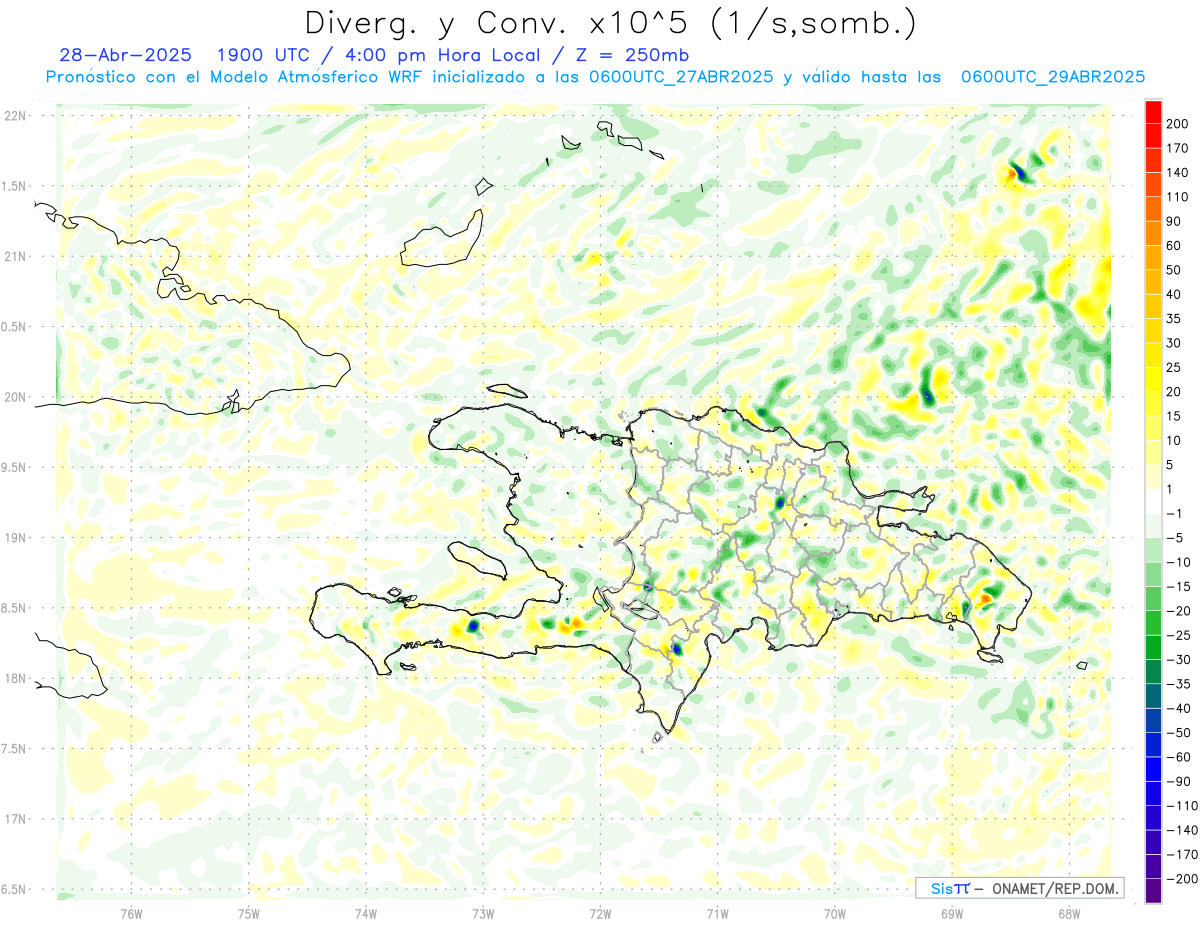Click the 18N latitude label
This screenshot has height=927, width=1200.
14,679
